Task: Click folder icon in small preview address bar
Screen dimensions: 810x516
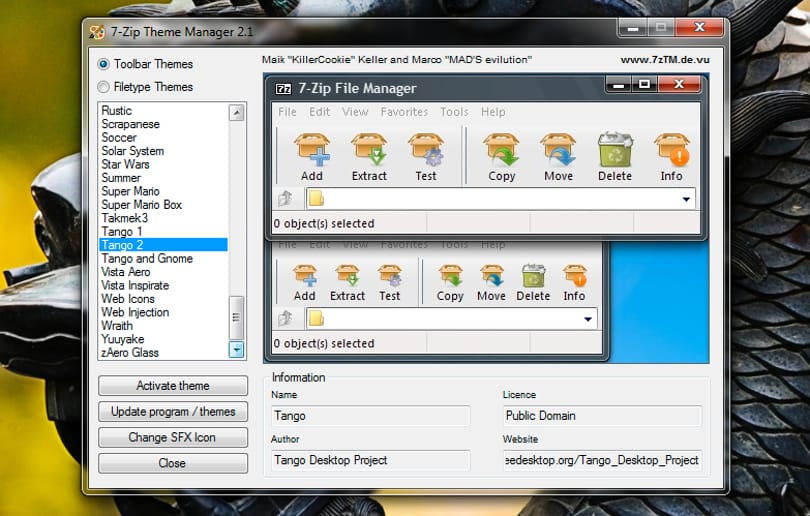Action: [x=317, y=318]
